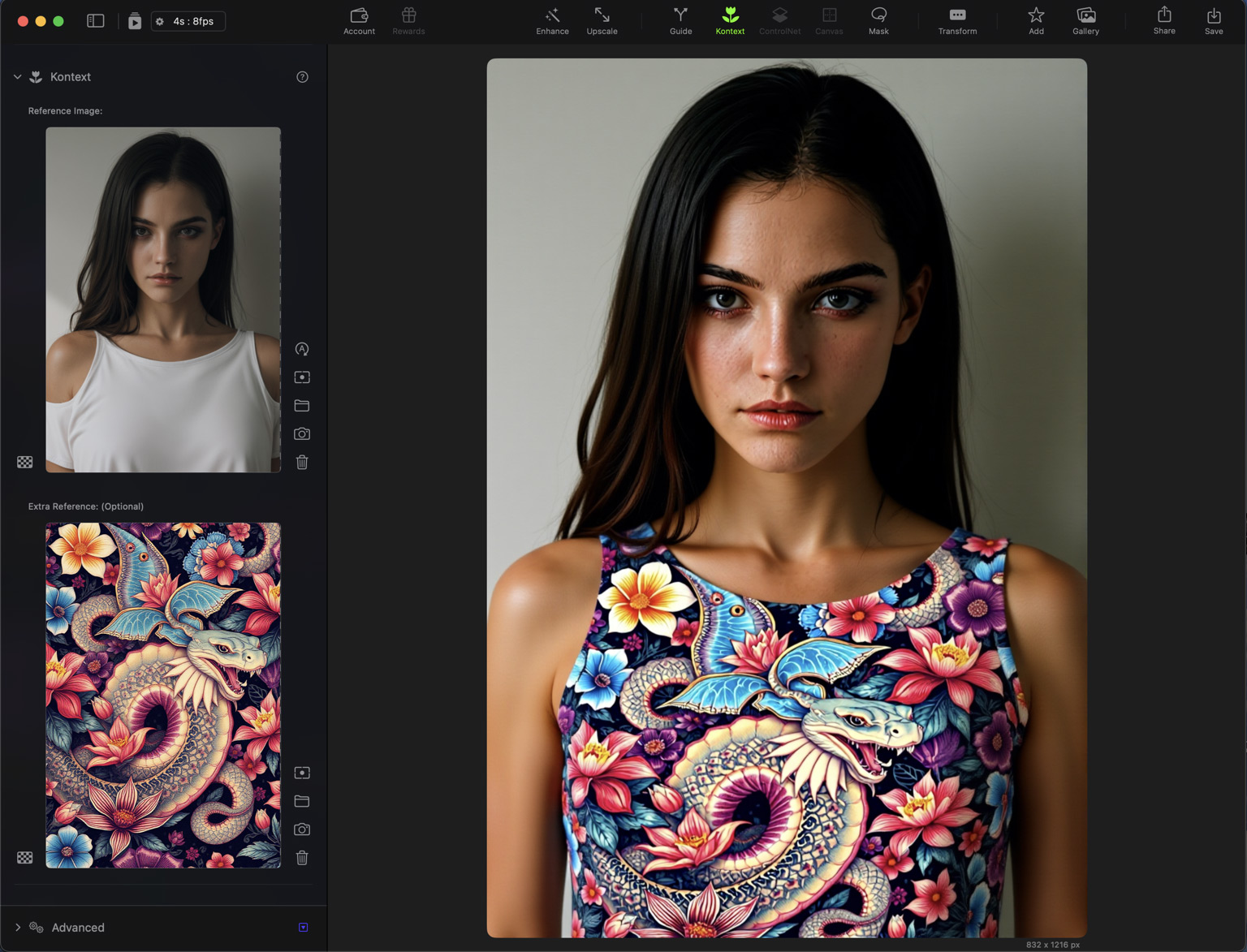Switch to the Kontext tab
The height and width of the screenshot is (952, 1247).
[730, 21]
